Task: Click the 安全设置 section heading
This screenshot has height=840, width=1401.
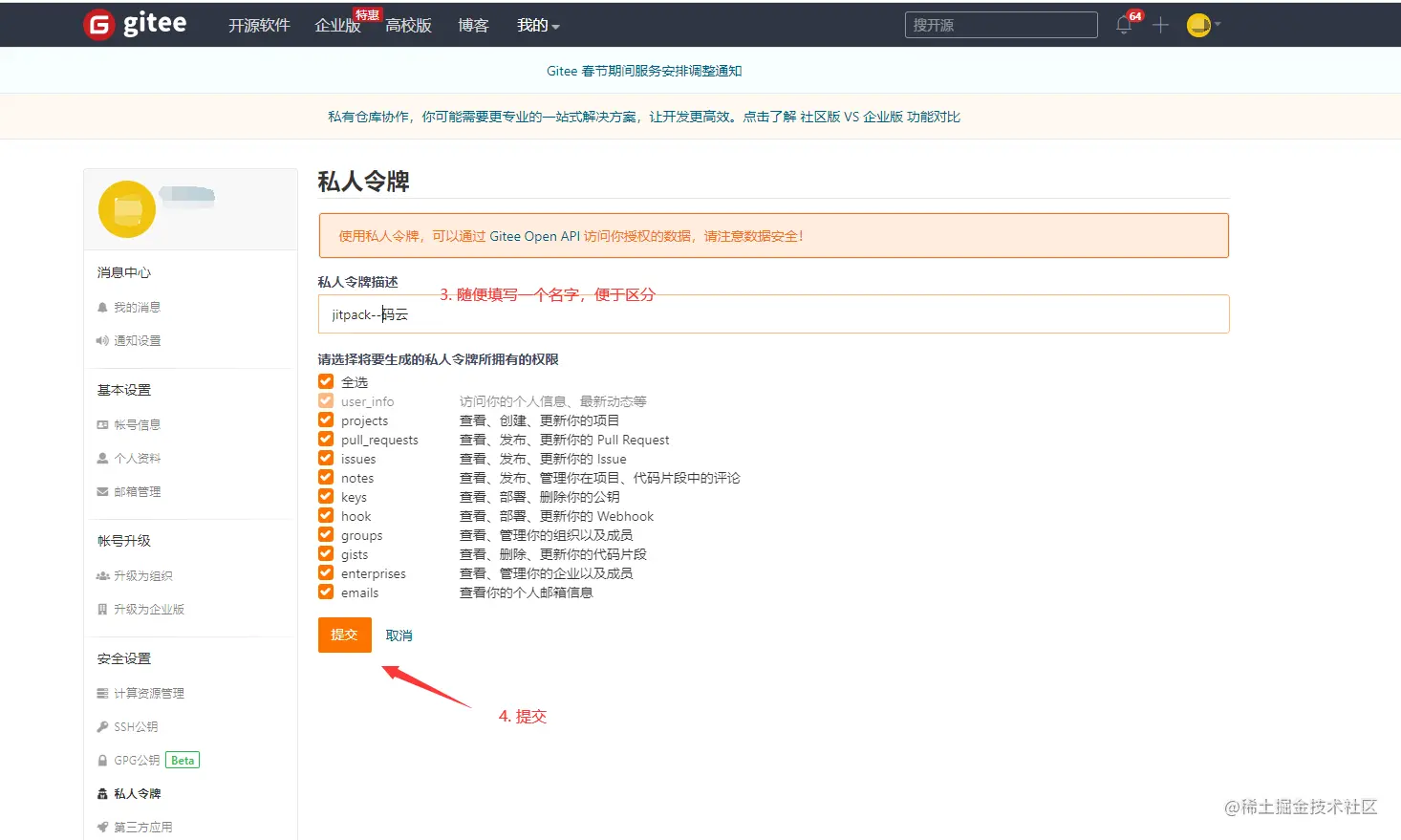Action: pos(124,658)
